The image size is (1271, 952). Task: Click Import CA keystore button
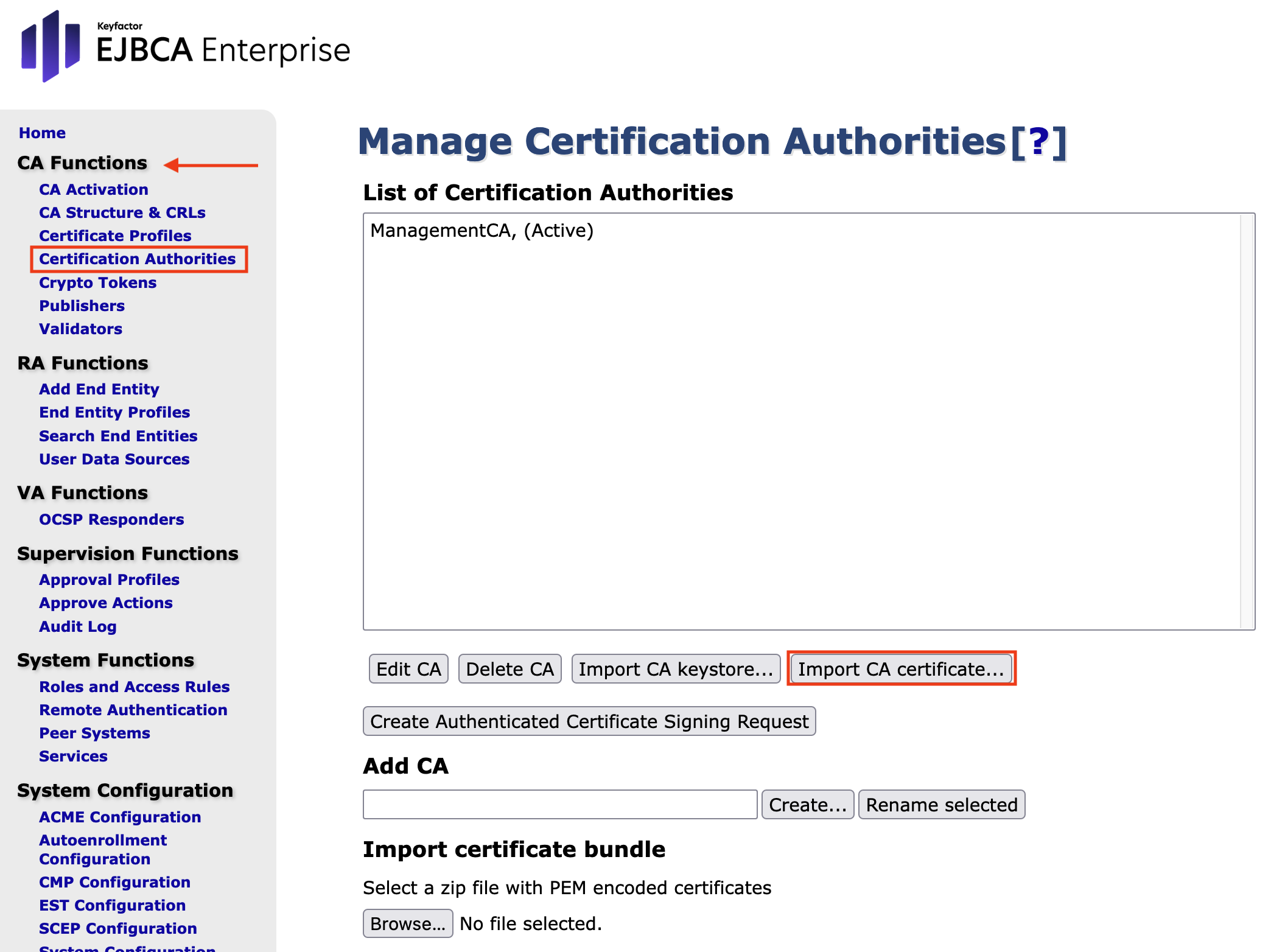click(675, 669)
